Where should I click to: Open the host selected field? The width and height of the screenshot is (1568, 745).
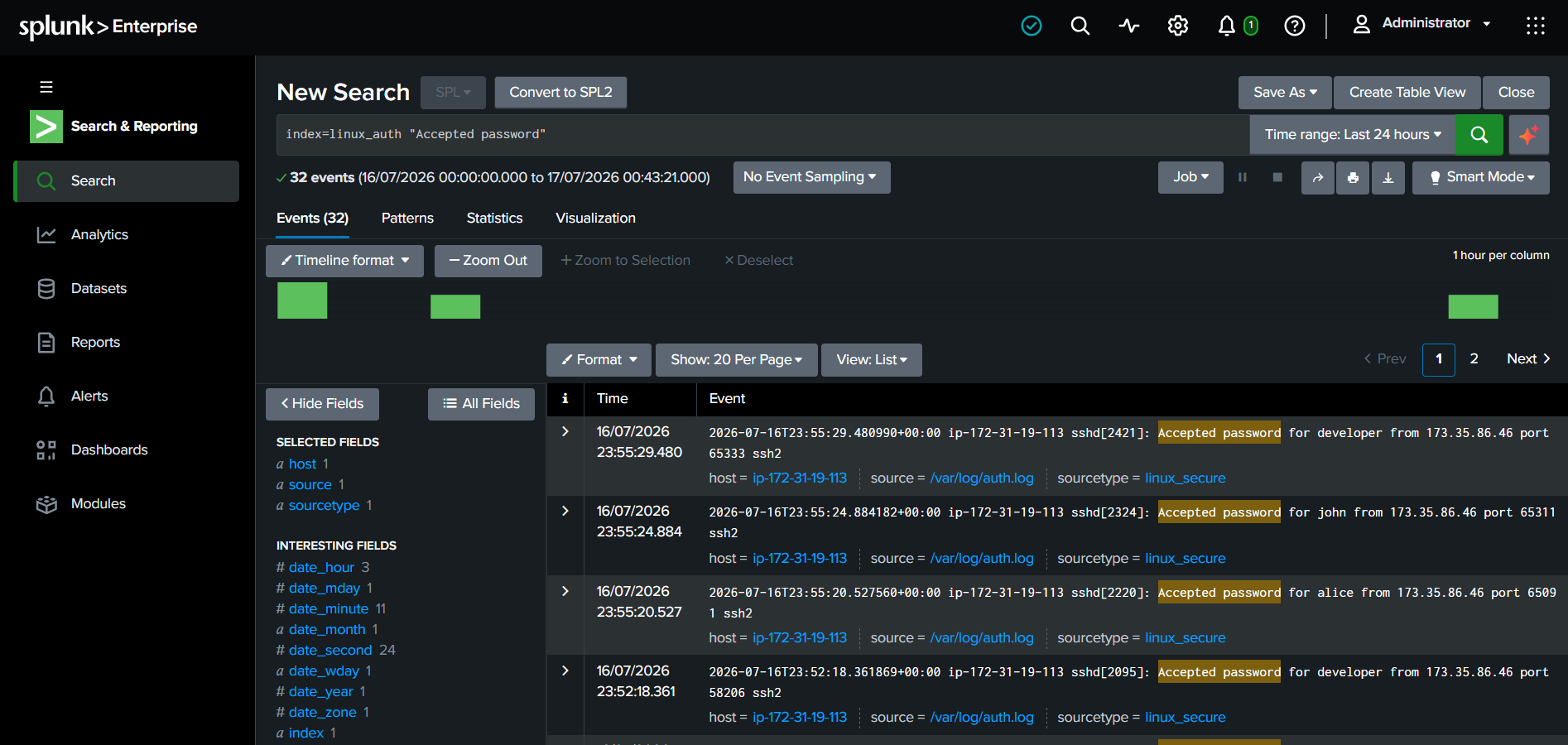coord(302,464)
